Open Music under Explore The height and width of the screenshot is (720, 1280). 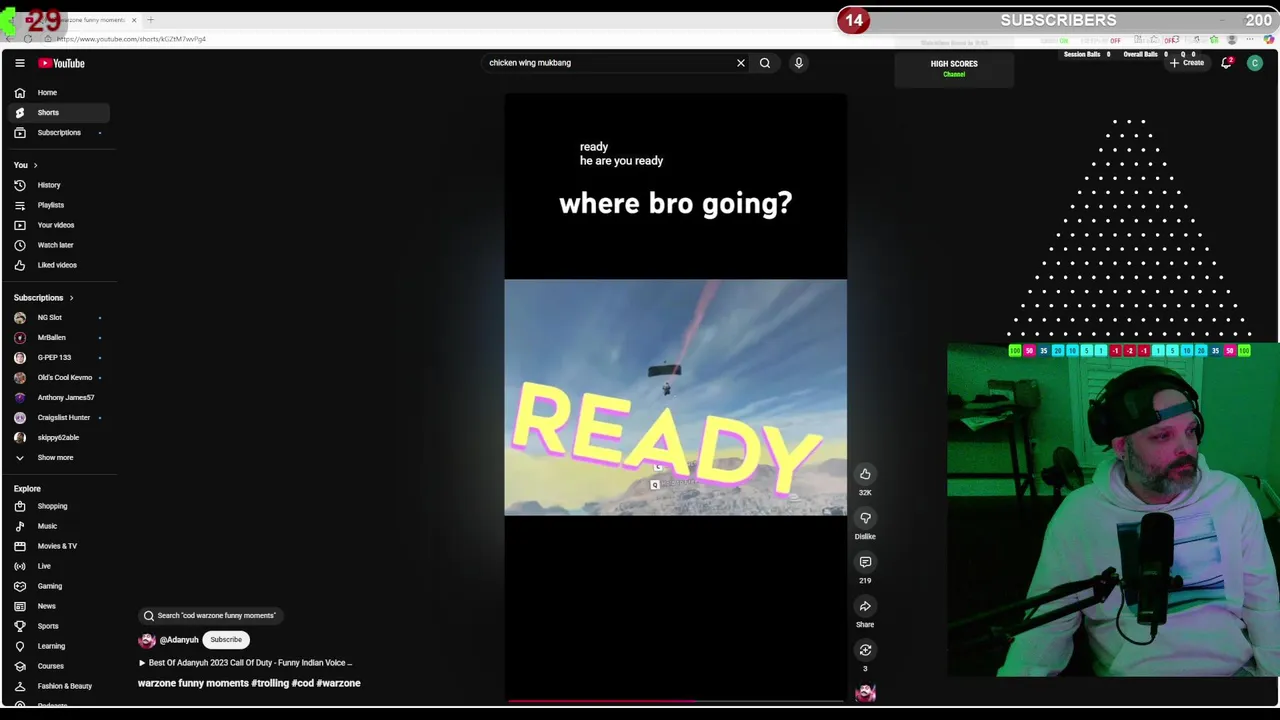[x=60, y=526]
